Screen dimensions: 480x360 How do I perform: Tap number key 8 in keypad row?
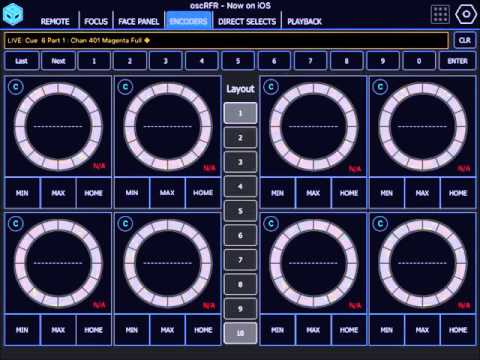pyautogui.click(x=347, y=61)
